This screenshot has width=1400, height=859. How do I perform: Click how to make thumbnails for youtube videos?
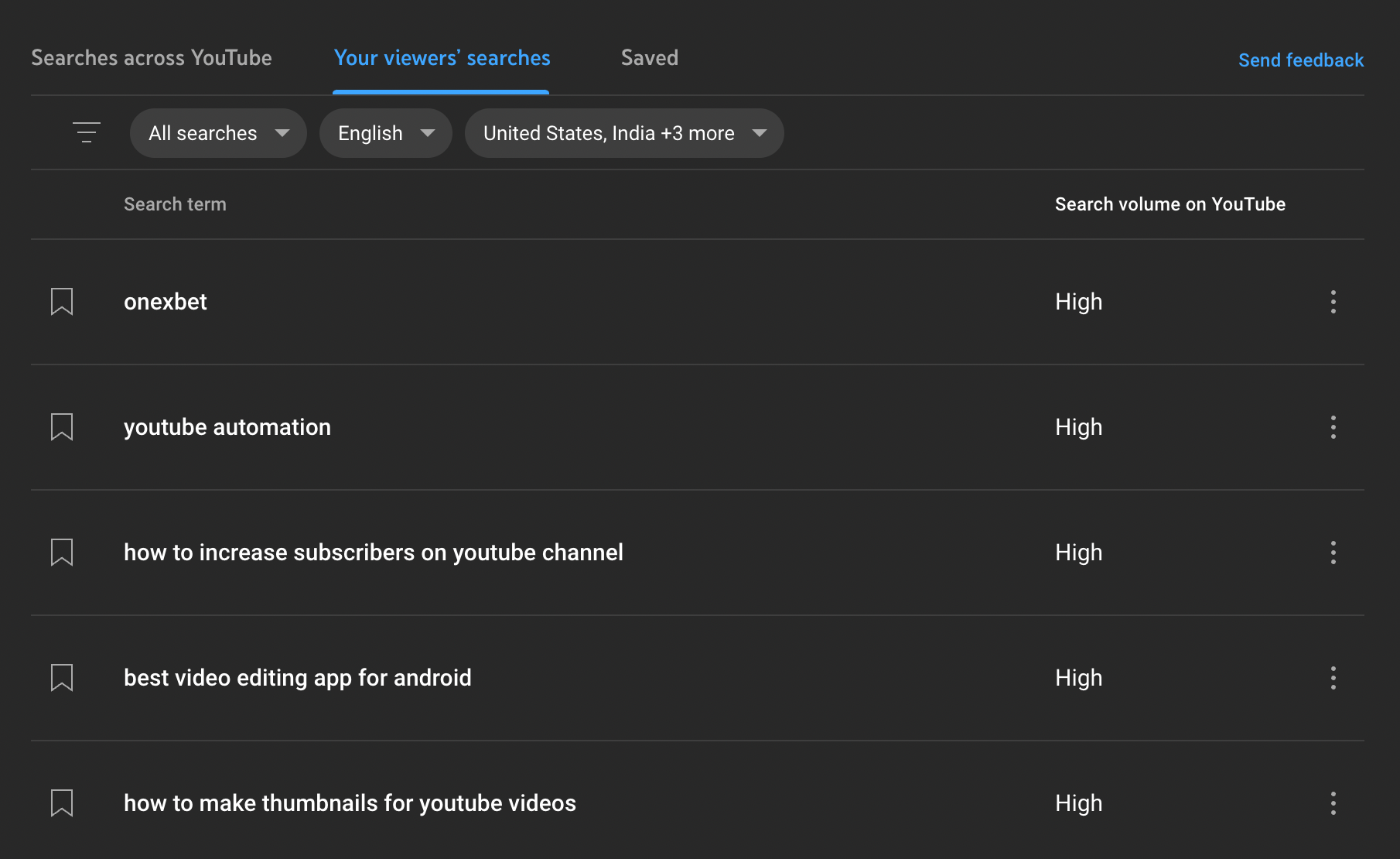pos(350,803)
